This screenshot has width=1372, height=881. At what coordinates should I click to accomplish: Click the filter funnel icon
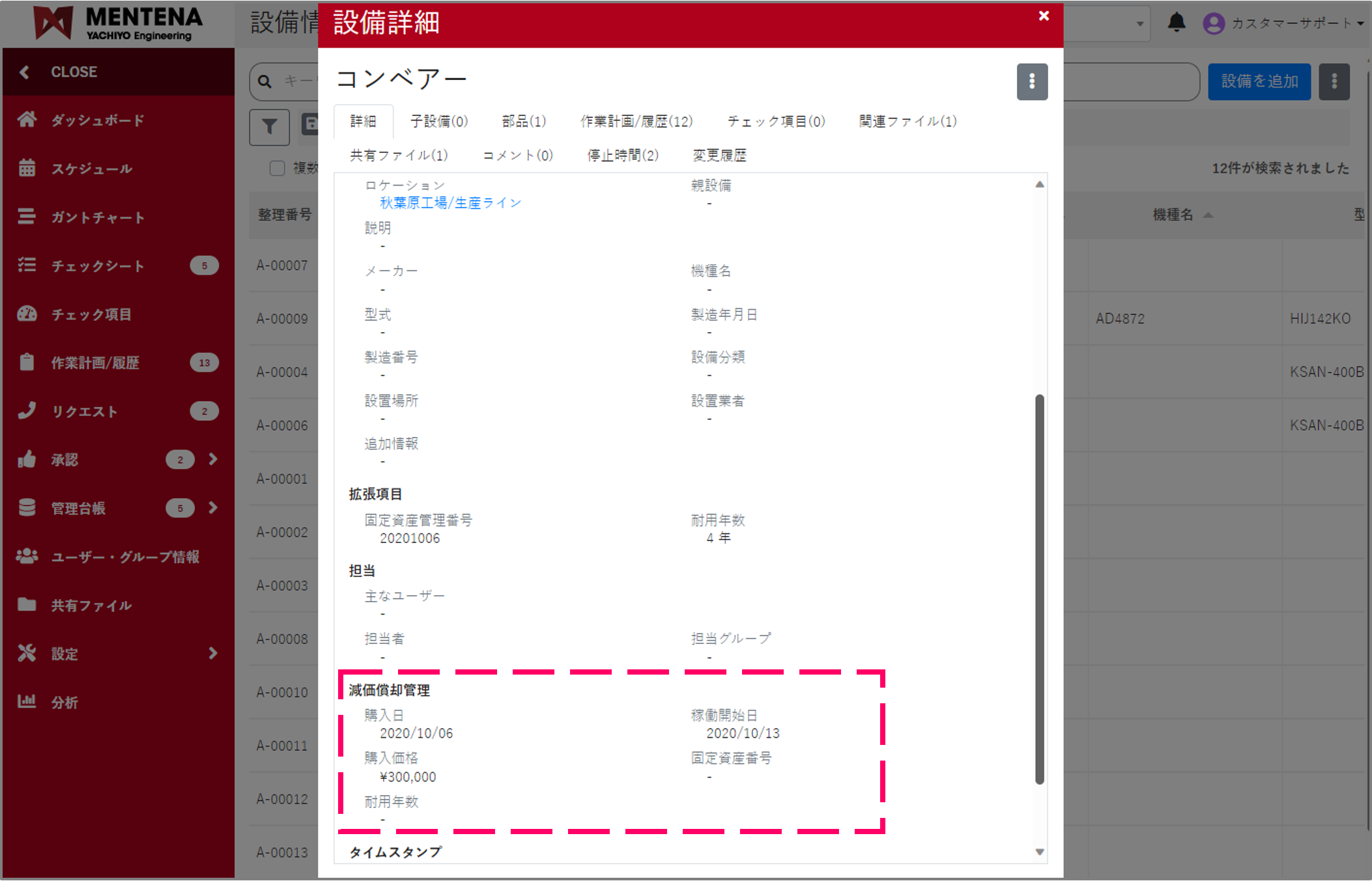pos(269,127)
